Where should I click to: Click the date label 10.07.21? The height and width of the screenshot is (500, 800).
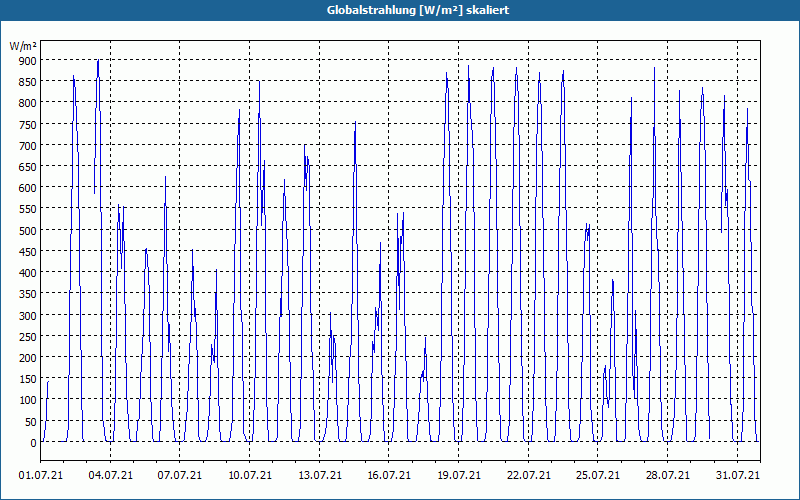coord(249,475)
